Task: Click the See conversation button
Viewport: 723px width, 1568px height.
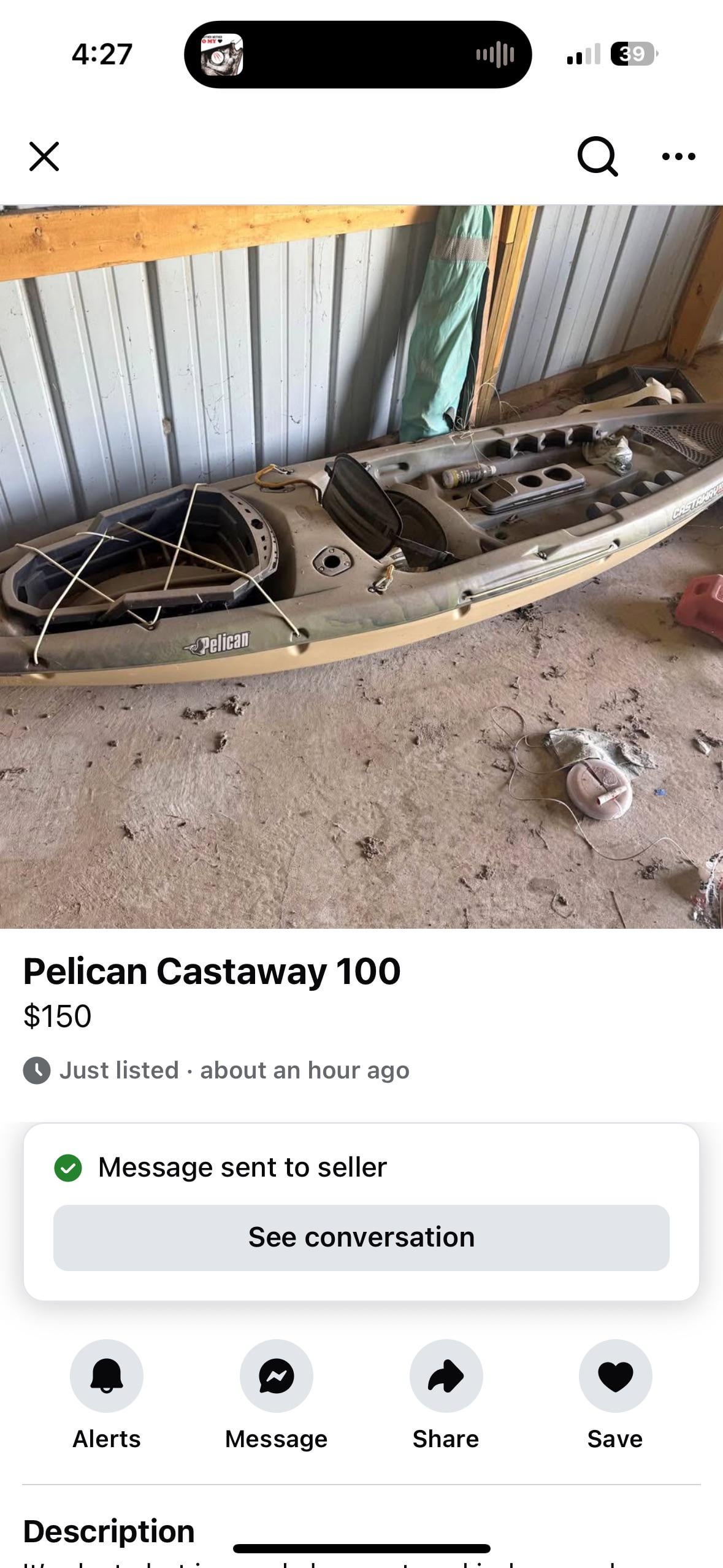Action: pos(361,1237)
